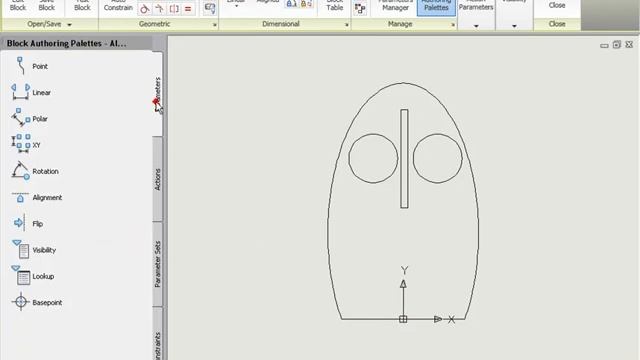Click the Open/Save panel label
640x360 pixels.
pos(44,24)
